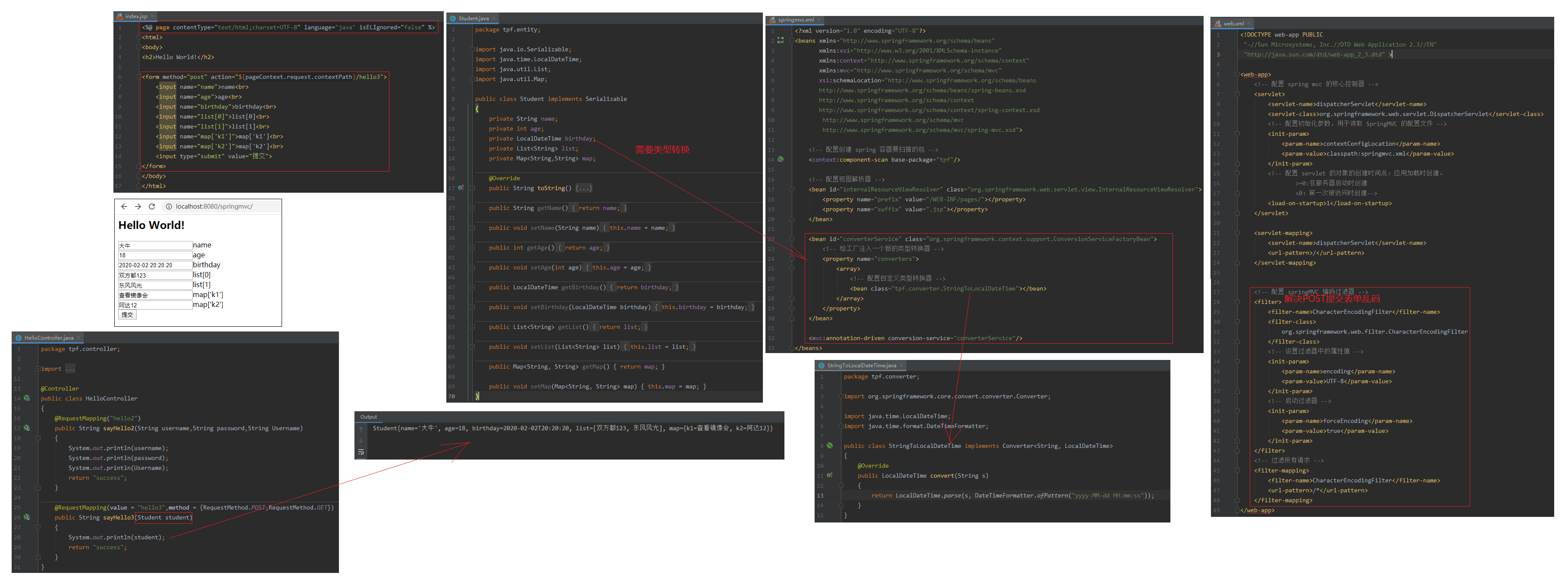Screen dimensions: 1568x588
Task: Click the map['k2'] input field
Action: pyautogui.click(x=155, y=305)
